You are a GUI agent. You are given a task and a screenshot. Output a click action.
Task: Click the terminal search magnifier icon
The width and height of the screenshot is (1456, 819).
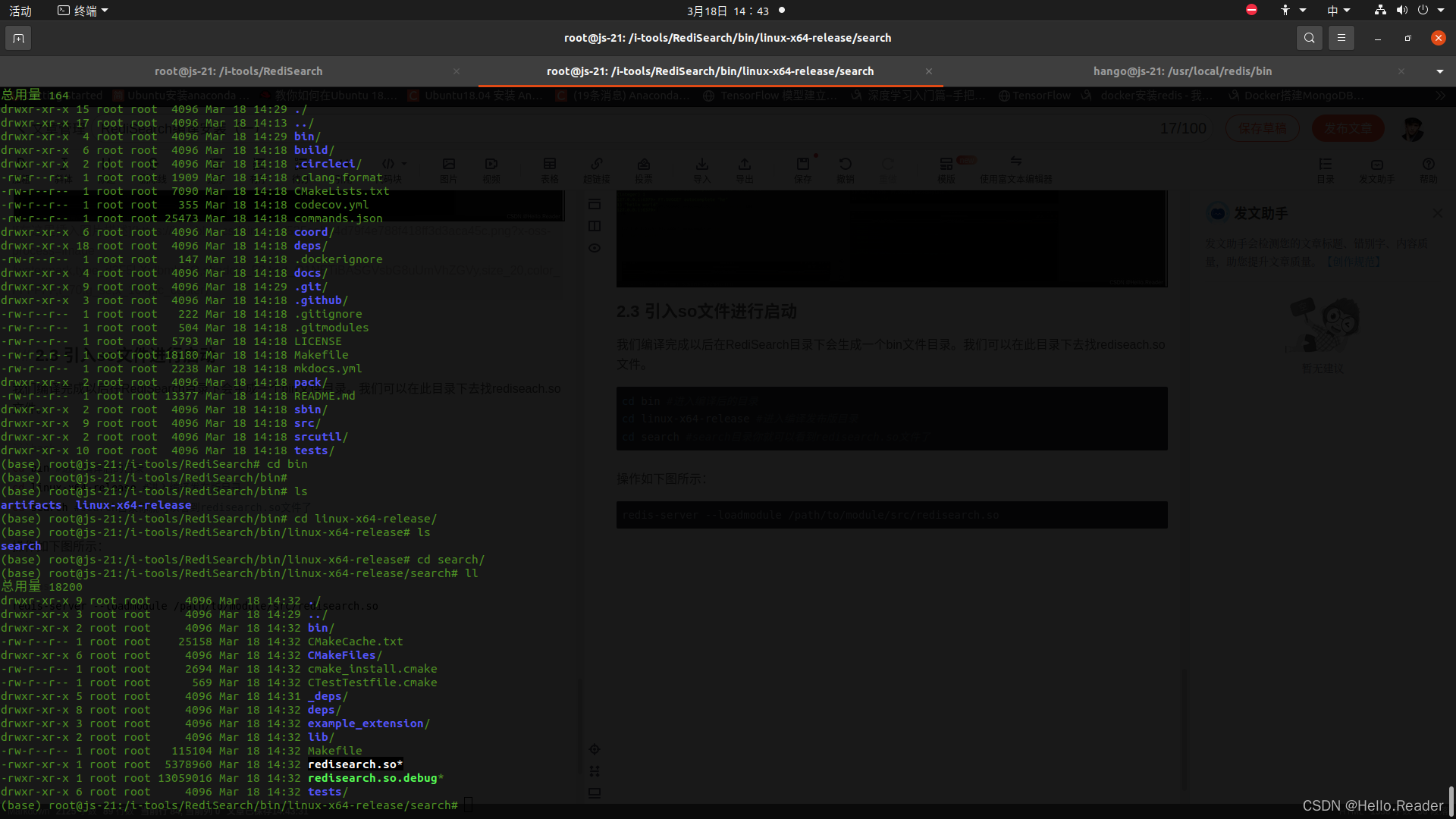tap(1309, 38)
